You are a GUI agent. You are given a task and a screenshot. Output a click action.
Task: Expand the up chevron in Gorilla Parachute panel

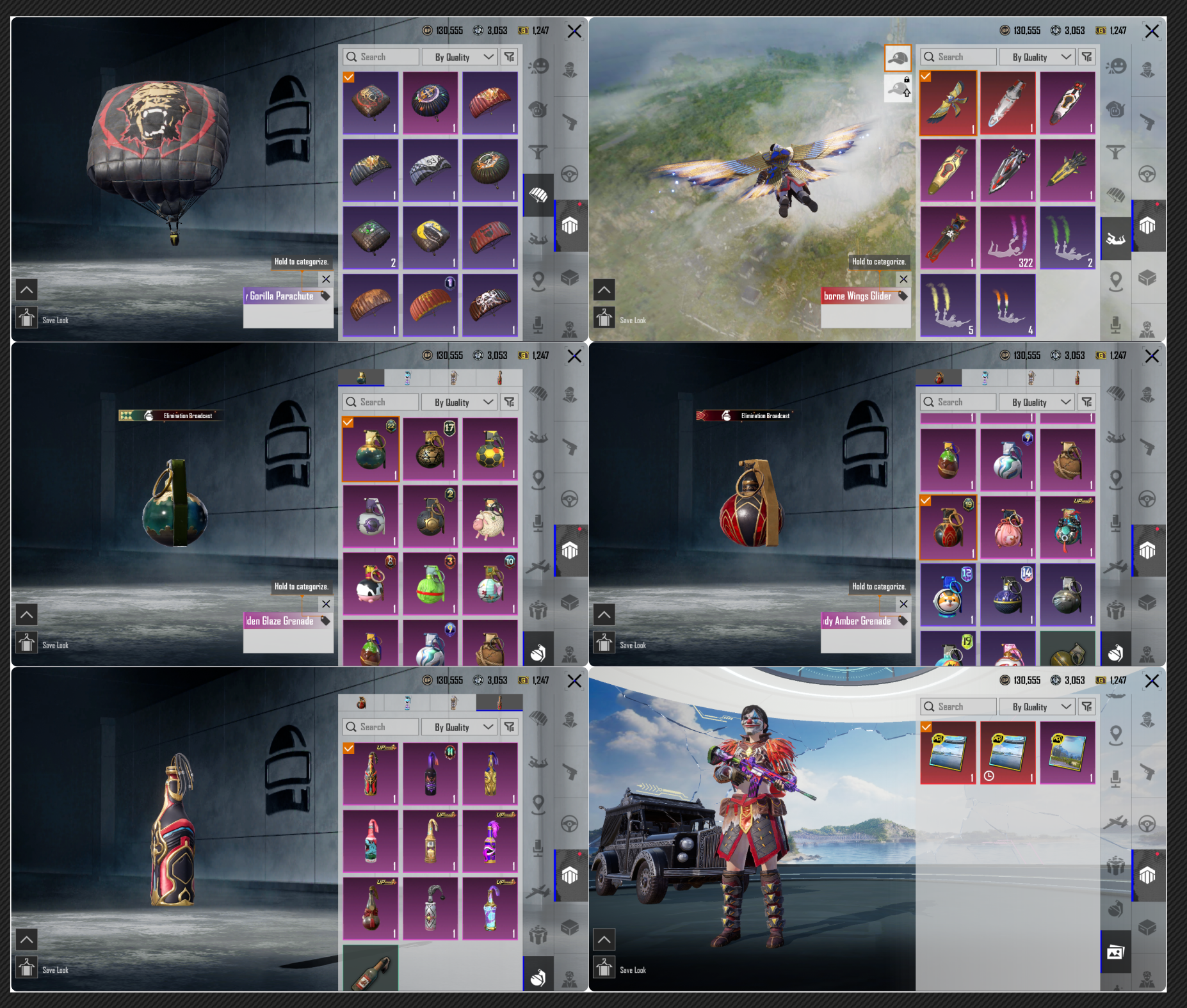27,290
